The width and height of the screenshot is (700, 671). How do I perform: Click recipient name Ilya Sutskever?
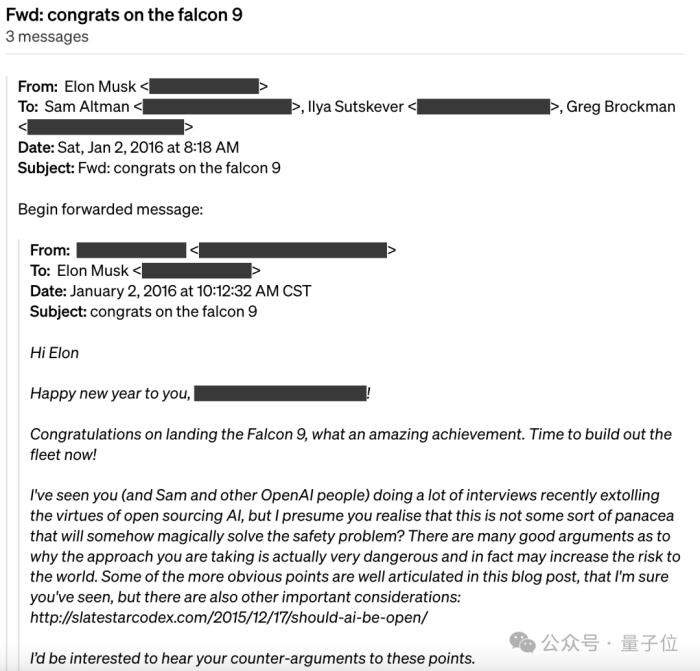(x=355, y=107)
